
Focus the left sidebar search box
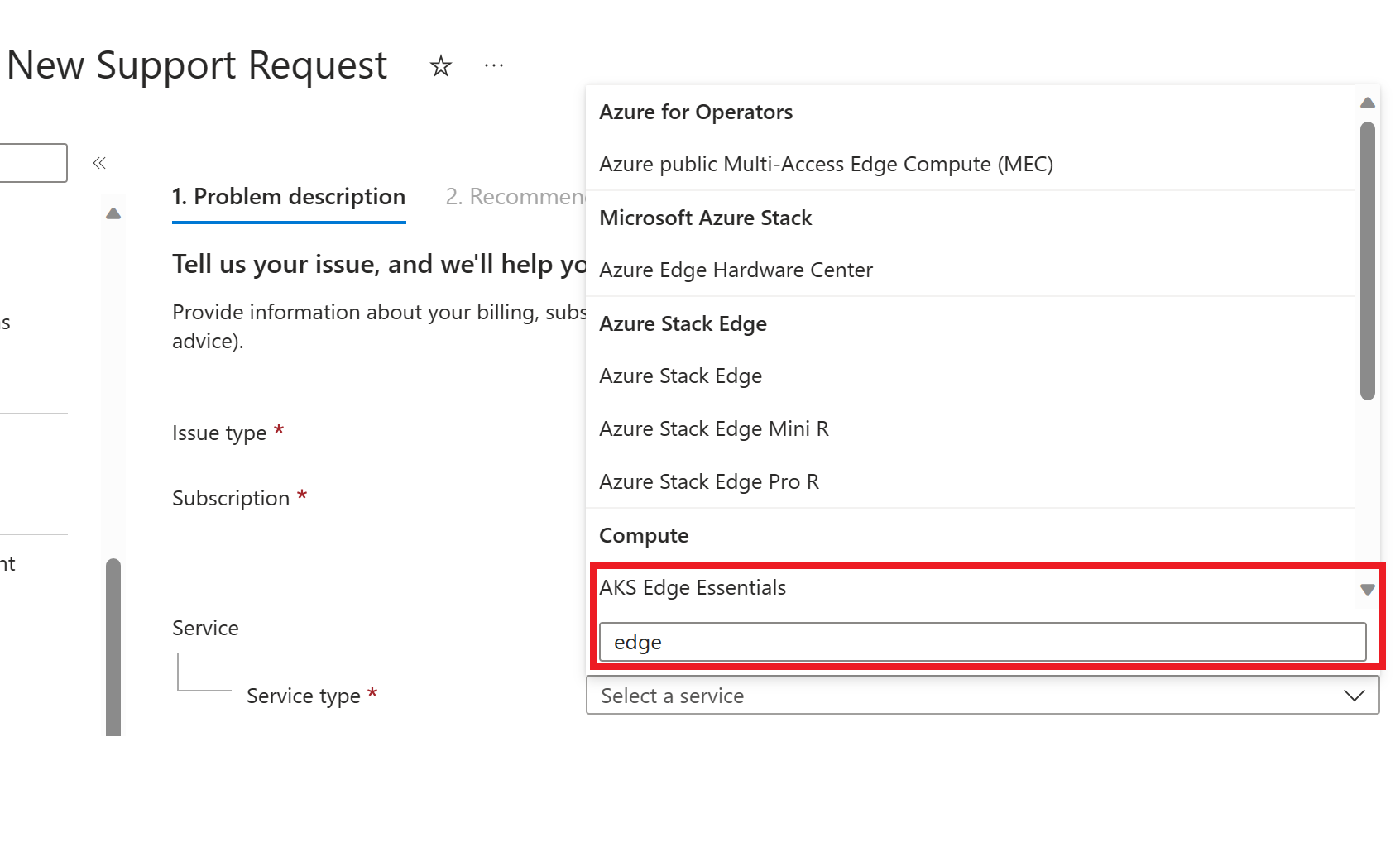[x=33, y=163]
